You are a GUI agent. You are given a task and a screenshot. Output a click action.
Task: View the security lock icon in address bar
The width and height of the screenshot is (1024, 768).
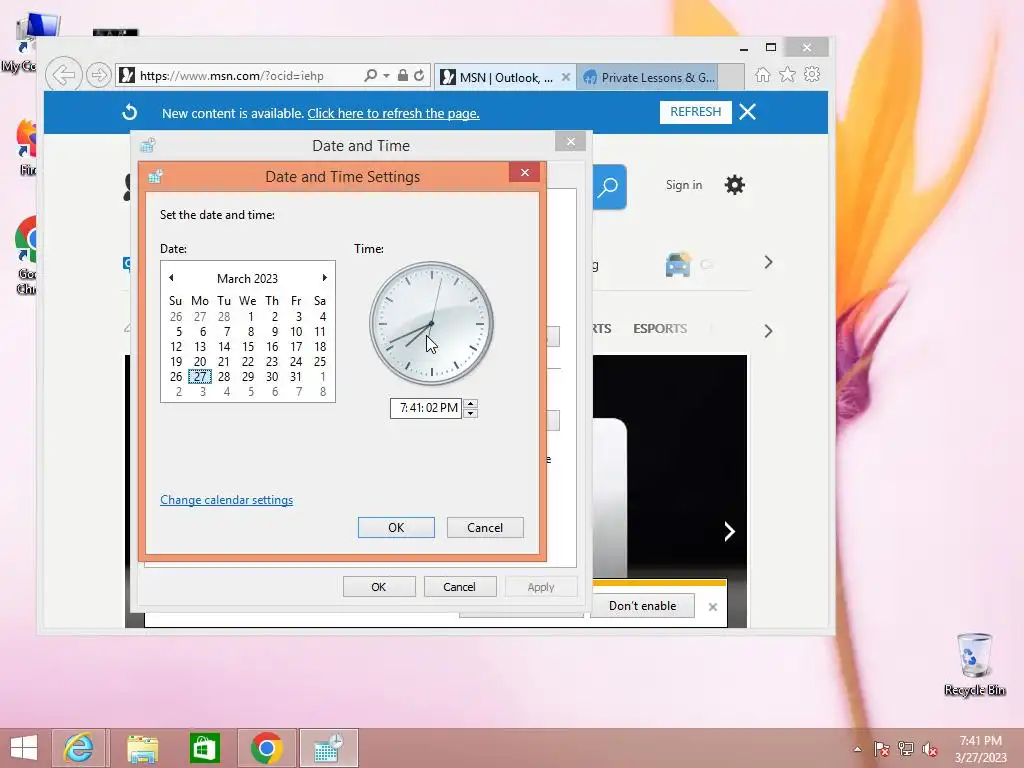click(403, 76)
